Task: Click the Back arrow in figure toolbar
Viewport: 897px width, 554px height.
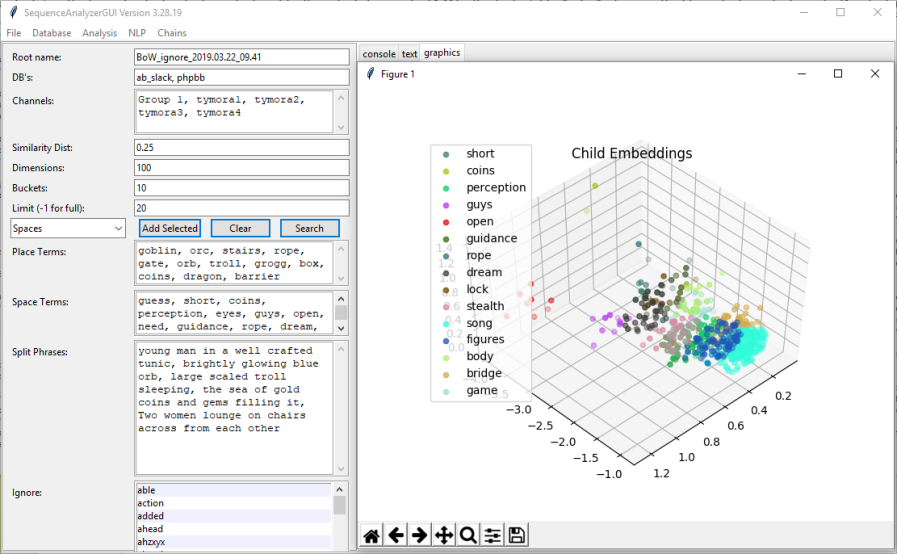Action: 396,536
